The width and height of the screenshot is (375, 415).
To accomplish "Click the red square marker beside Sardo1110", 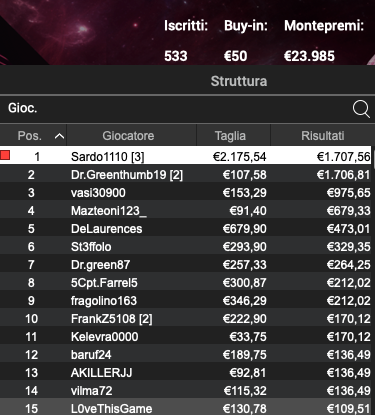I will click(5, 155).
